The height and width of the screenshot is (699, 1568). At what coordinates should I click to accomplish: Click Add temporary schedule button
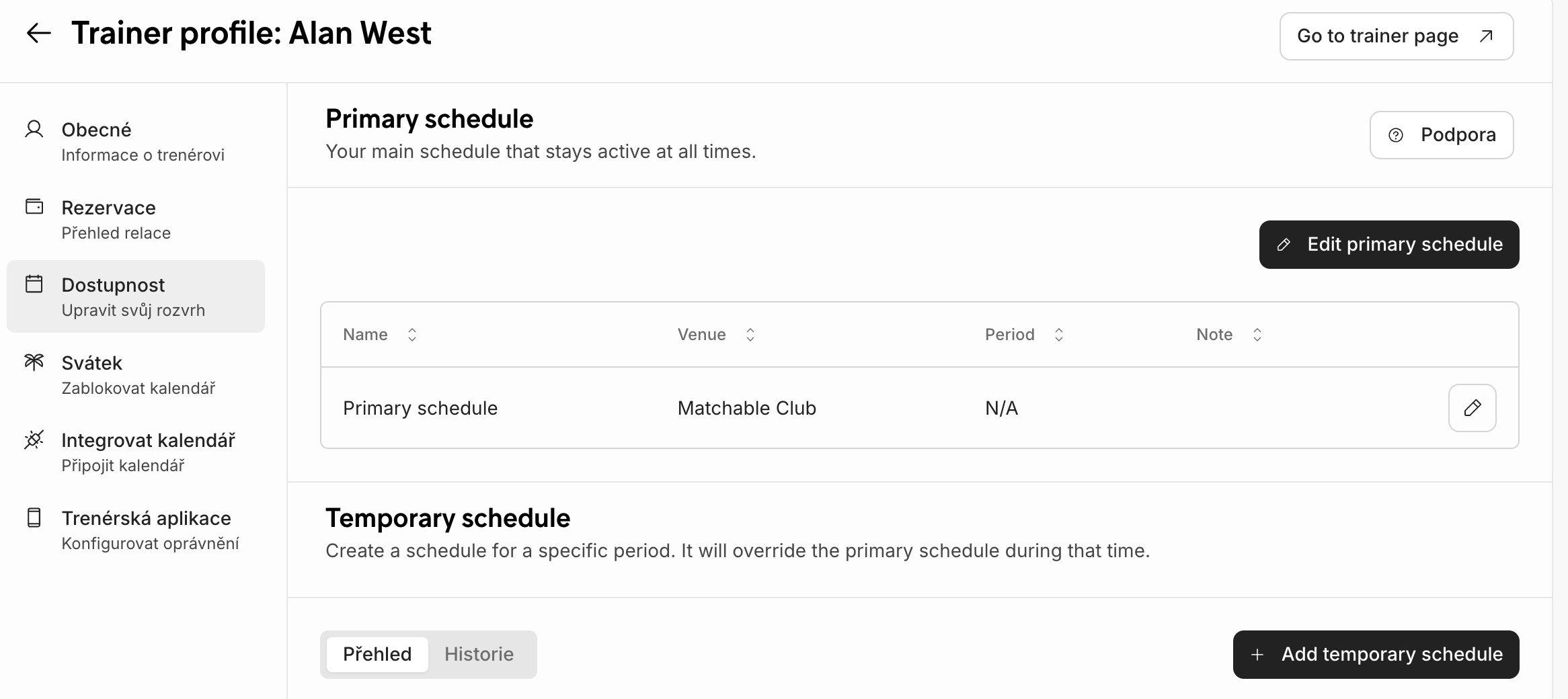(x=1376, y=654)
